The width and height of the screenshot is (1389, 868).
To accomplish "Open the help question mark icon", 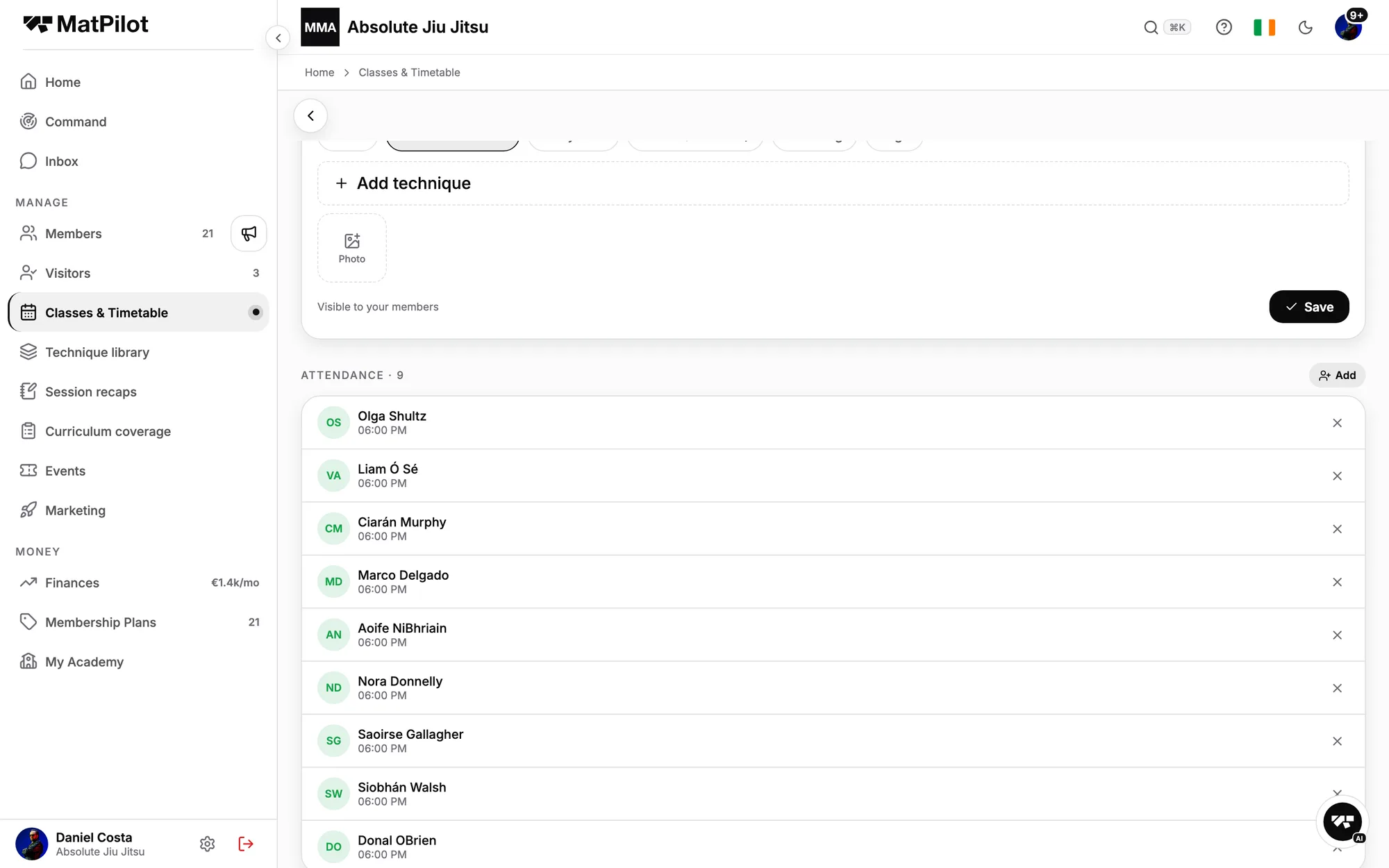I will [1224, 27].
